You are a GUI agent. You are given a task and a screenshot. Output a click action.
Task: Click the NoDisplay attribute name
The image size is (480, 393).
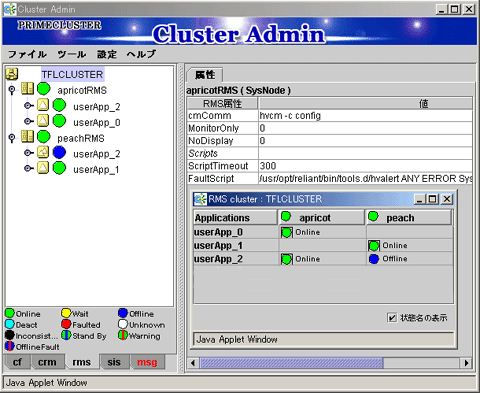pos(211,141)
